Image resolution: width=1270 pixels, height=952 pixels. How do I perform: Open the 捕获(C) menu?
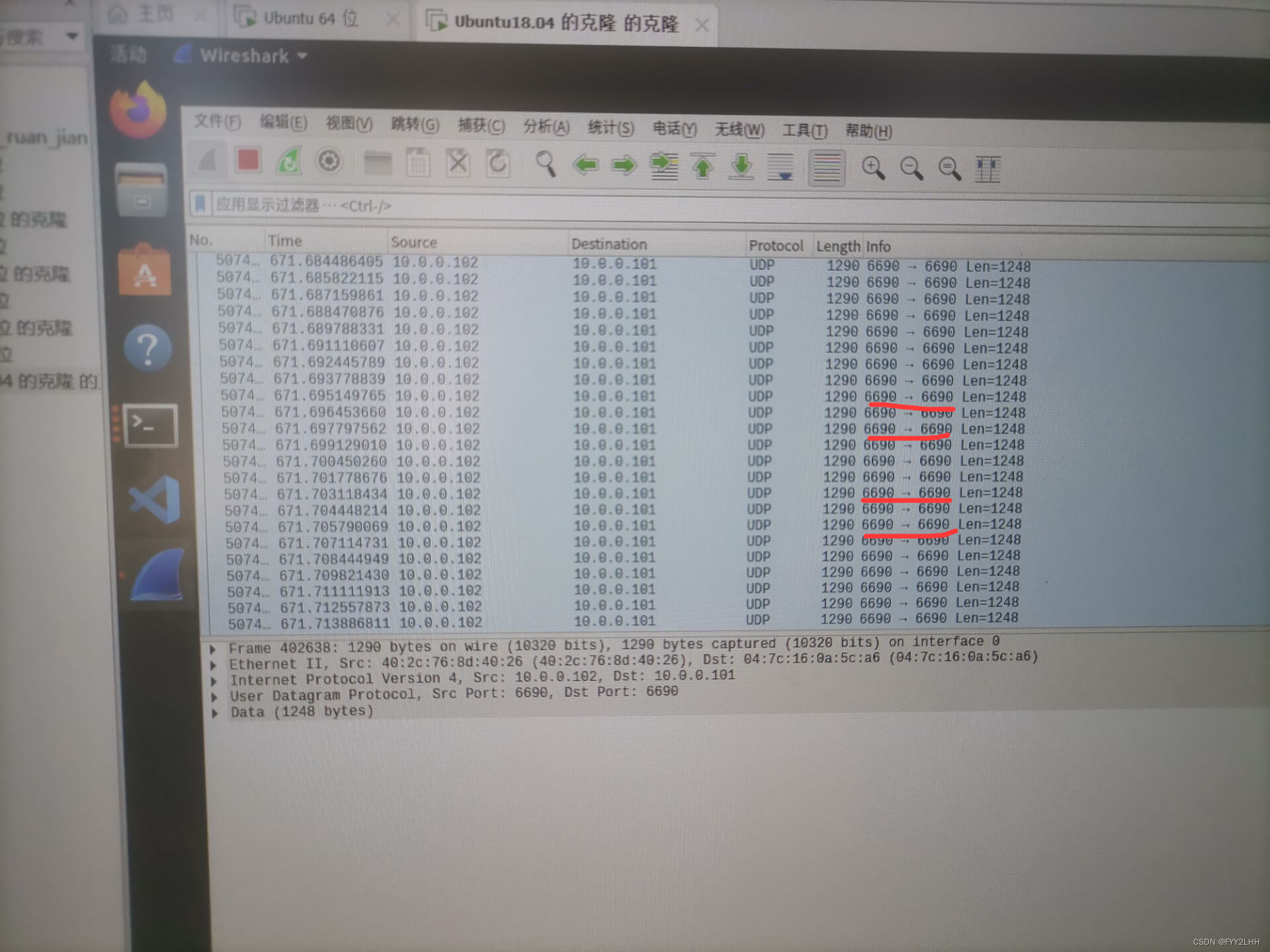coord(481,126)
